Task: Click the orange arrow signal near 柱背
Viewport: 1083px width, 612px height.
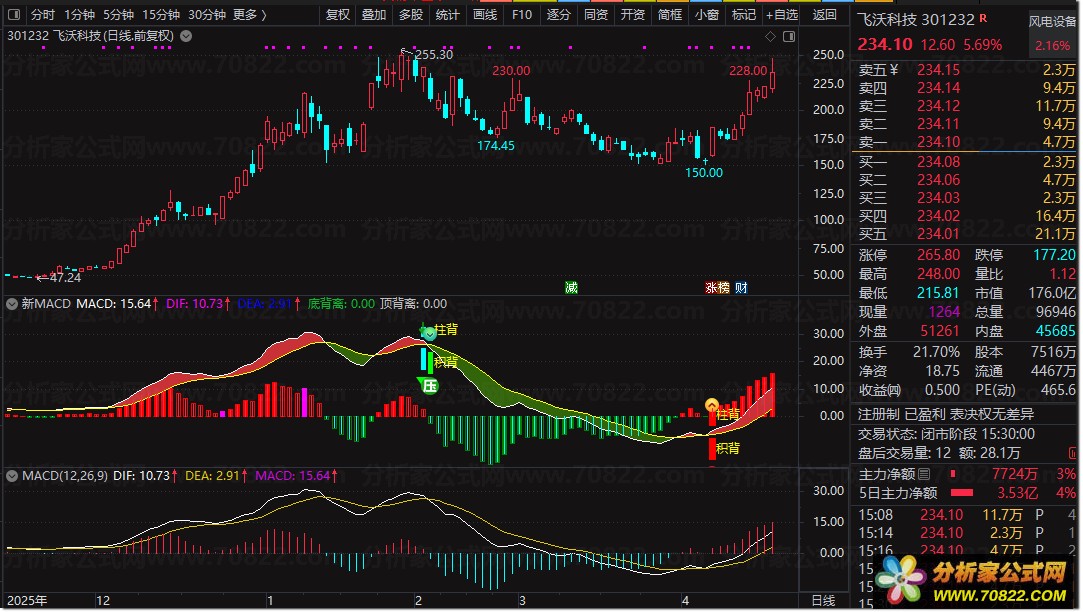Action: [711, 405]
